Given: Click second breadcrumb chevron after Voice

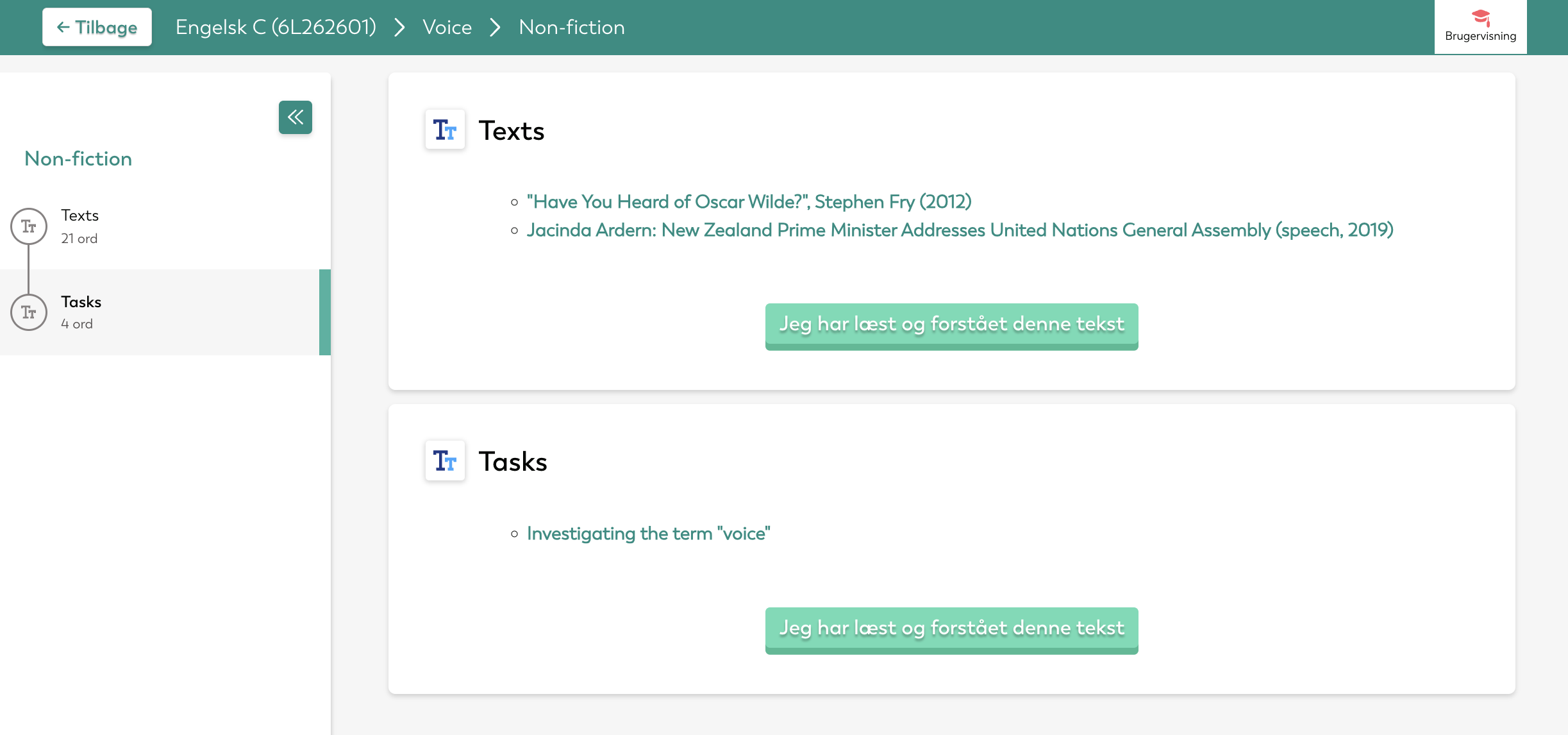Looking at the screenshot, I should (x=495, y=27).
